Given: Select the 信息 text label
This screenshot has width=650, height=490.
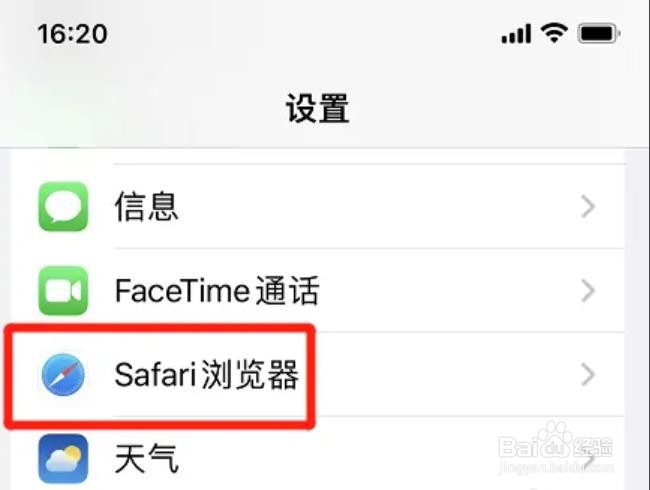Looking at the screenshot, I should pos(146,206).
